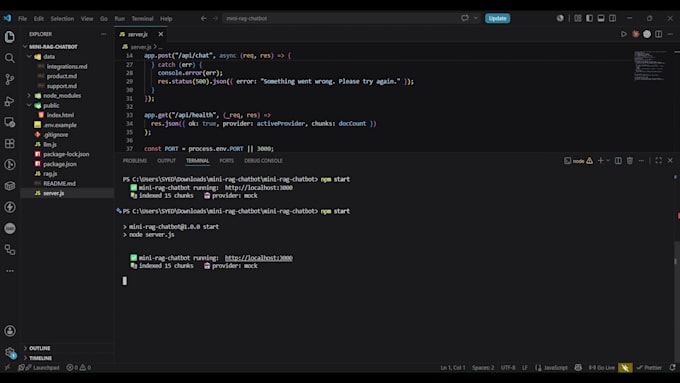The image size is (680, 383).
Task: Click the Split Terminal icon
Action: pos(618,160)
